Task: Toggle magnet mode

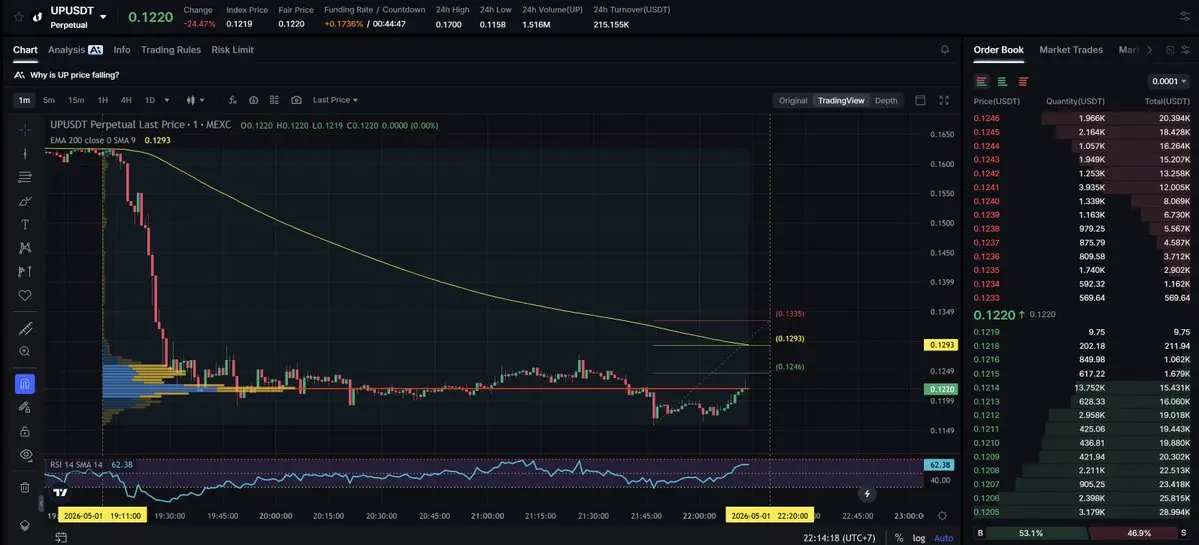Action: pyautogui.click(x=24, y=384)
